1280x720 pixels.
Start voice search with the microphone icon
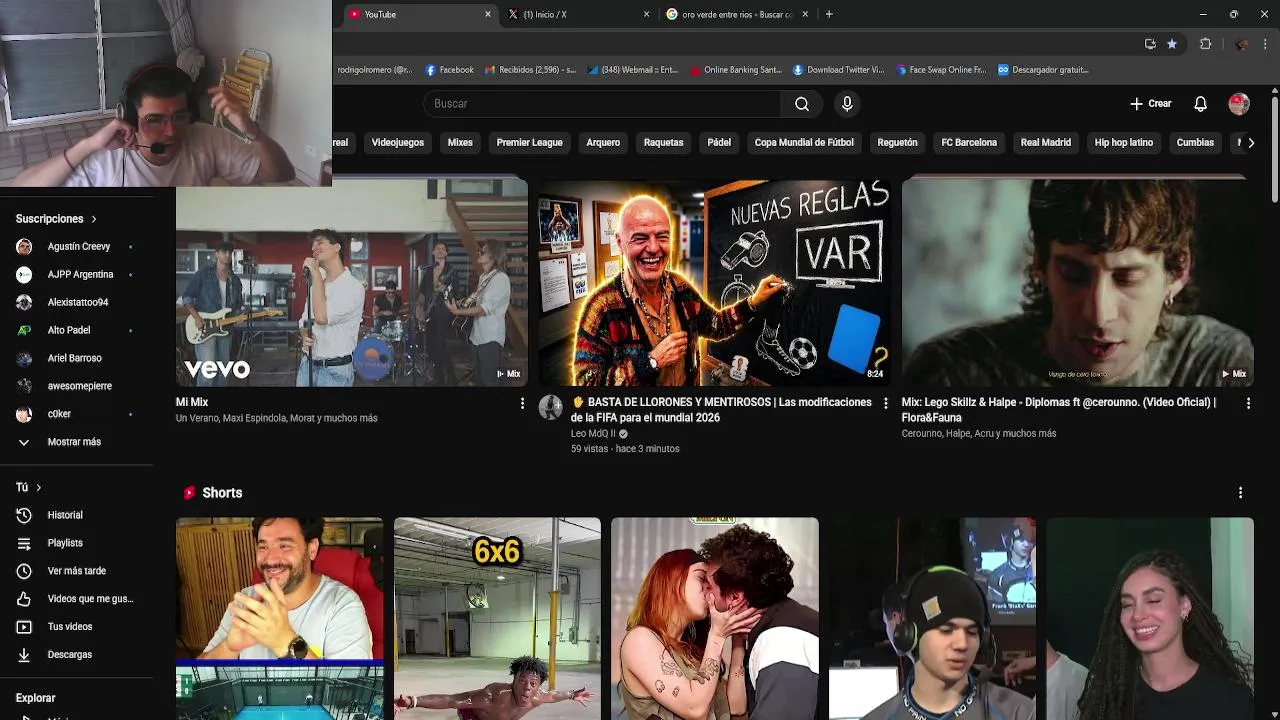point(847,104)
